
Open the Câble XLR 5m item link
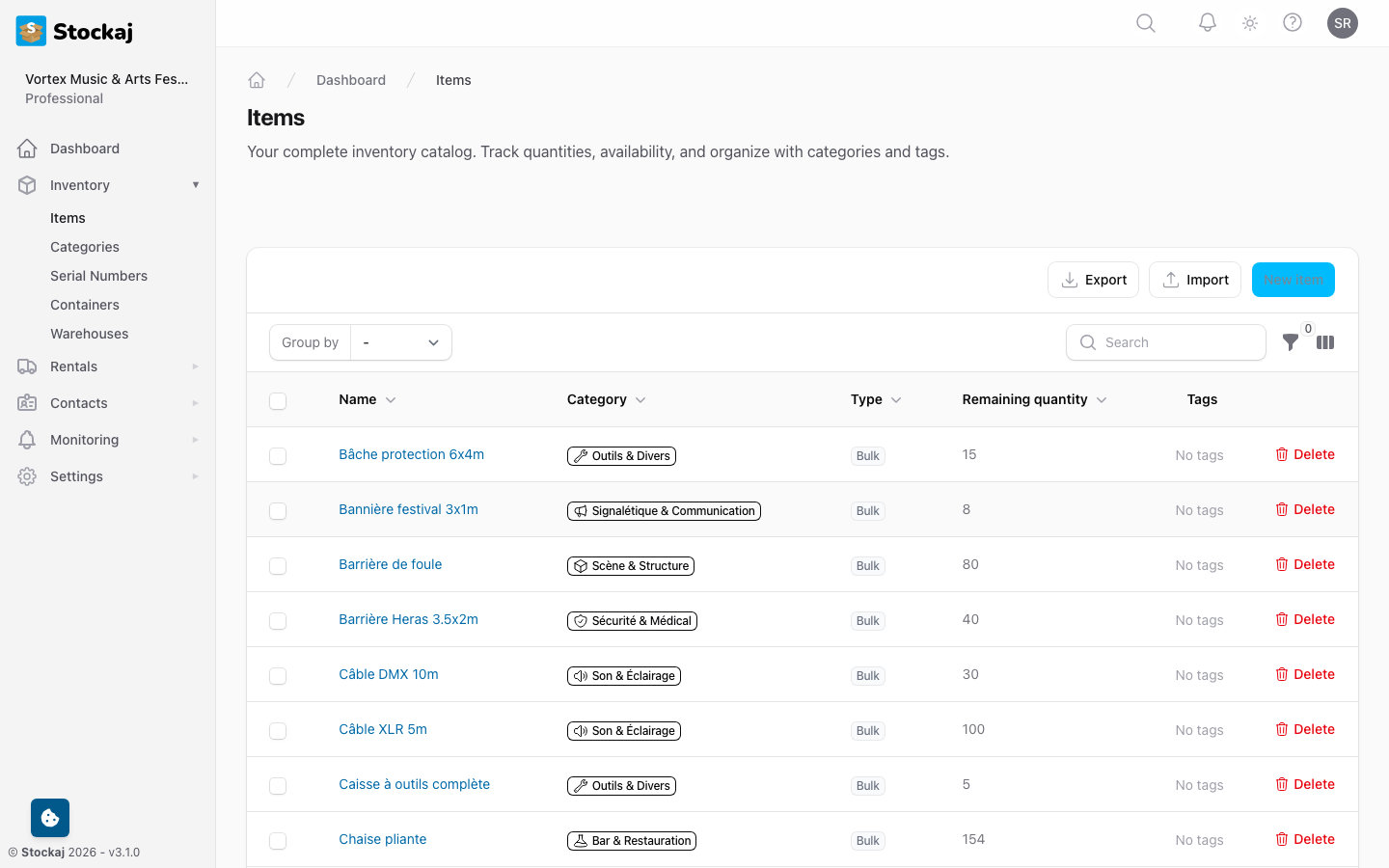(x=382, y=729)
